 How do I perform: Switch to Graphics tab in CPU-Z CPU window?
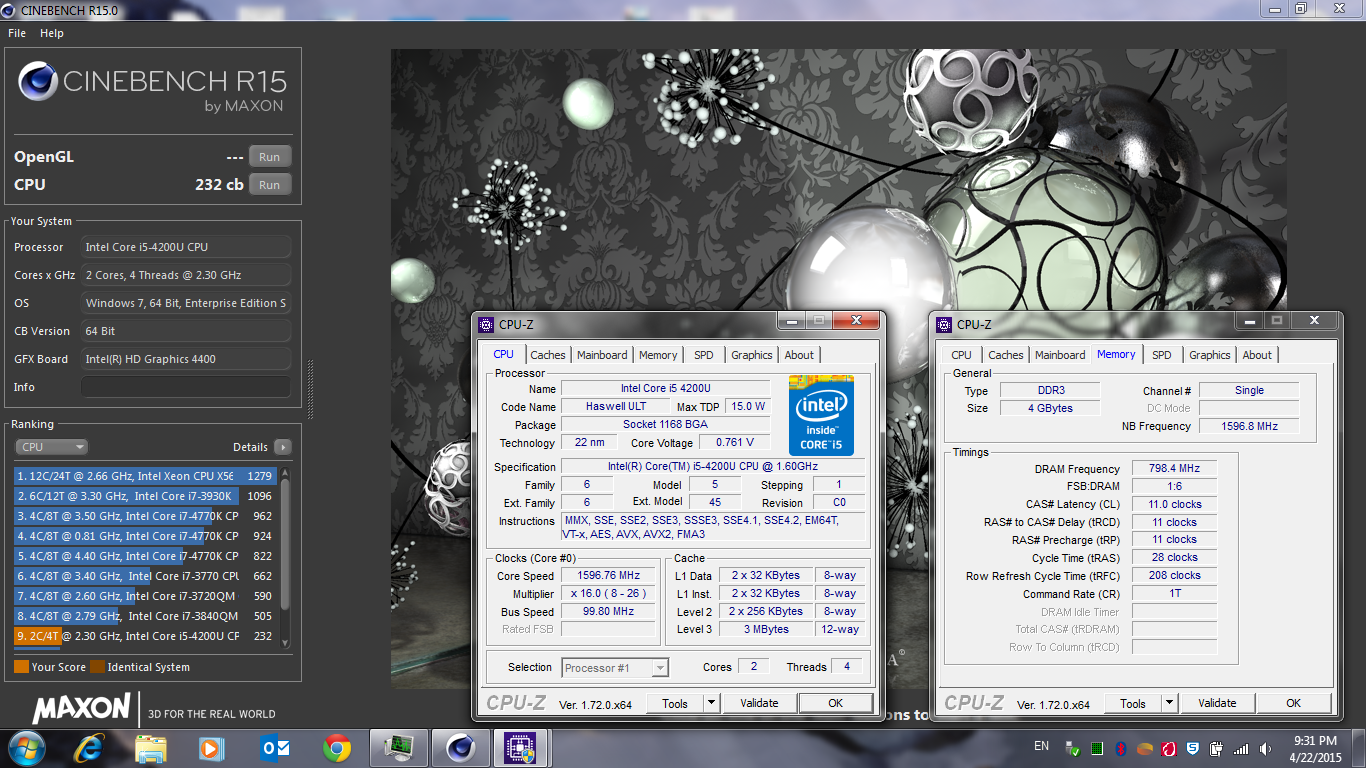pos(752,355)
